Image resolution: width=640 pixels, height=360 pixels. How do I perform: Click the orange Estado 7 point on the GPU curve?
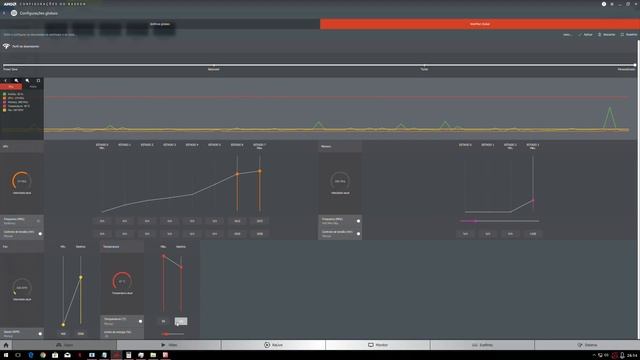tap(260, 171)
